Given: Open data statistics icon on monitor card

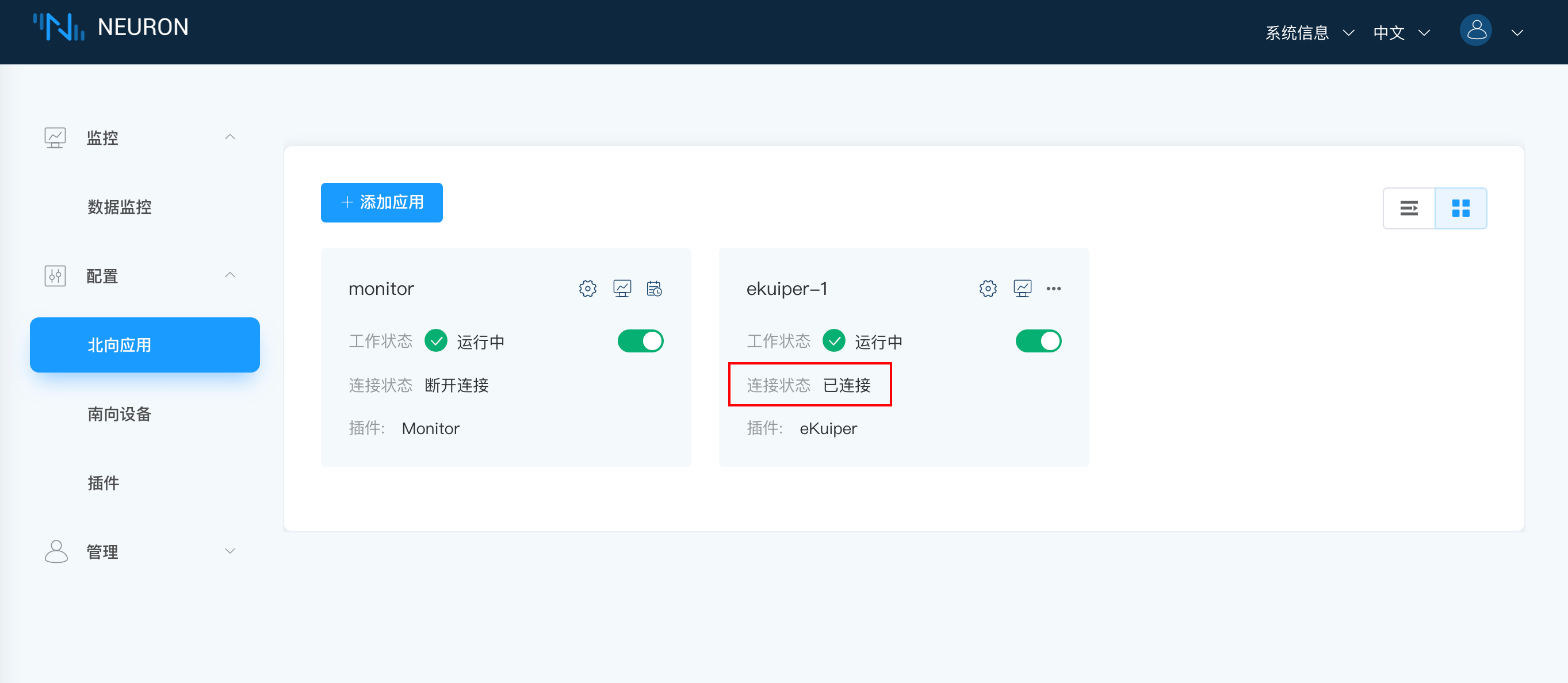Looking at the screenshot, I should click(x=621, y=288).
